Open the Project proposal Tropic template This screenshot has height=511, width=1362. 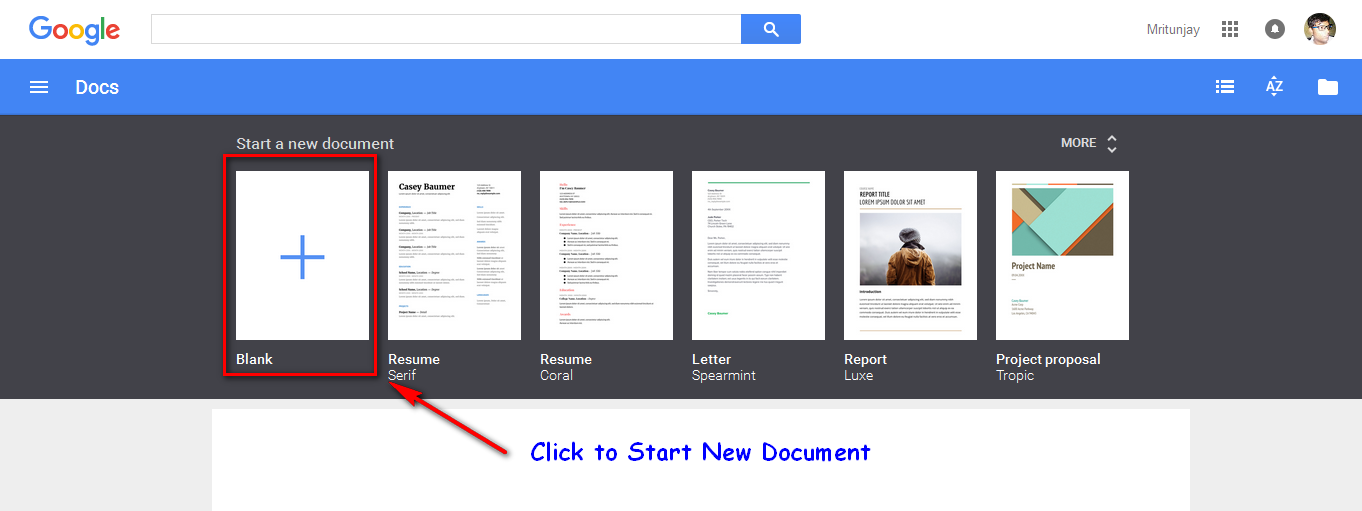[1062, 255]
